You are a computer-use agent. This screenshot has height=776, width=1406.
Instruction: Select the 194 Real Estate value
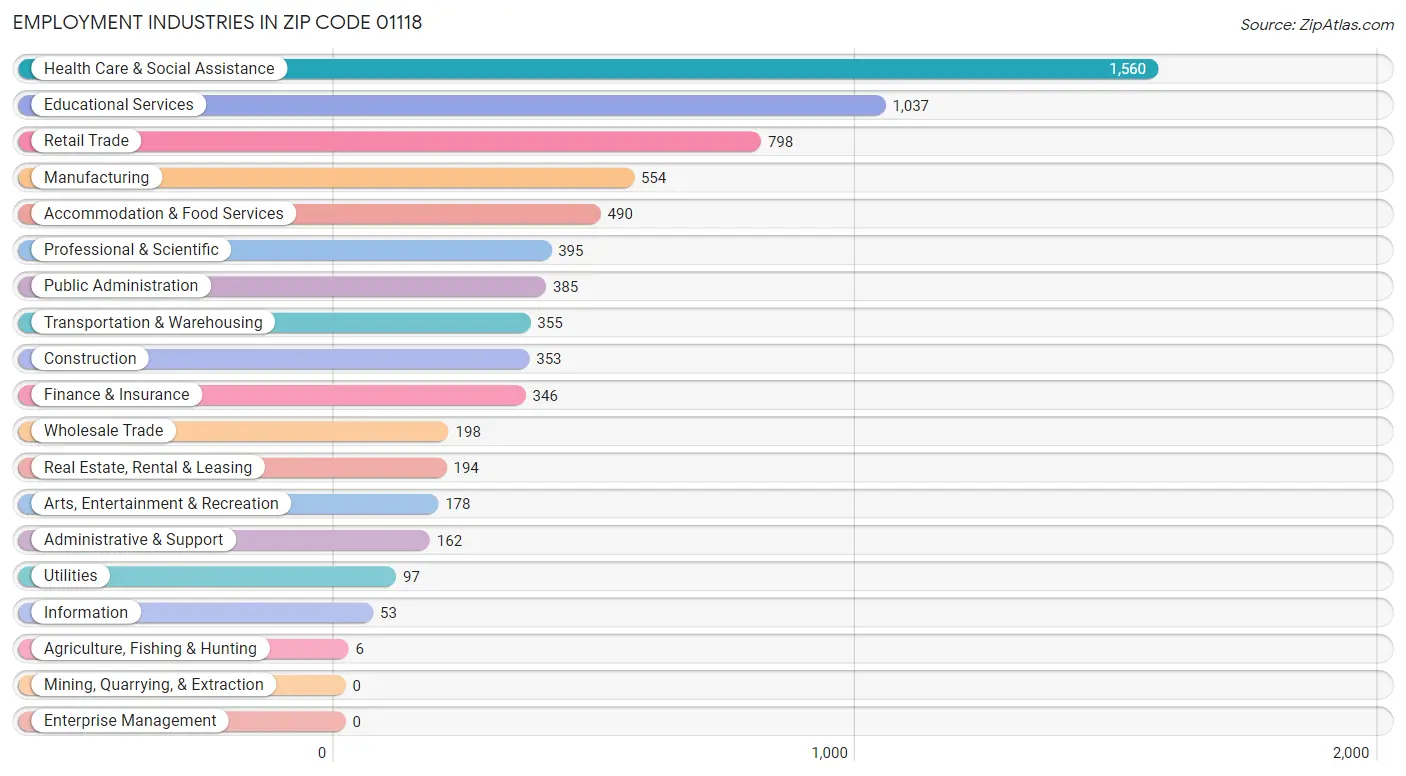(x=466, y=468)
